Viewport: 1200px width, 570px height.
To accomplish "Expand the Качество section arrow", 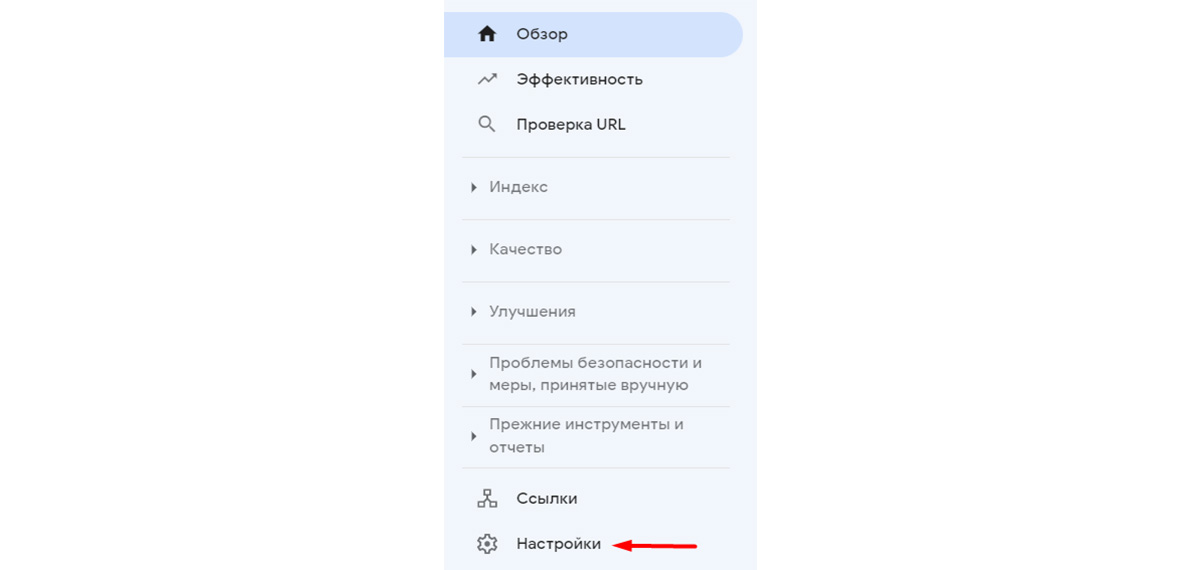I will pyautogui.click(x=474, y=249).
